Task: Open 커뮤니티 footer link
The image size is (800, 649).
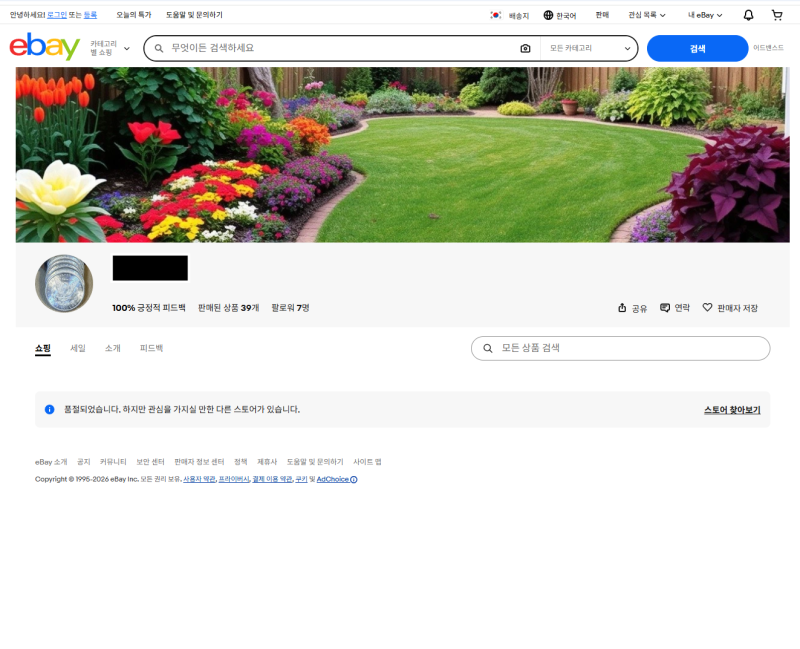Action: 113,462
